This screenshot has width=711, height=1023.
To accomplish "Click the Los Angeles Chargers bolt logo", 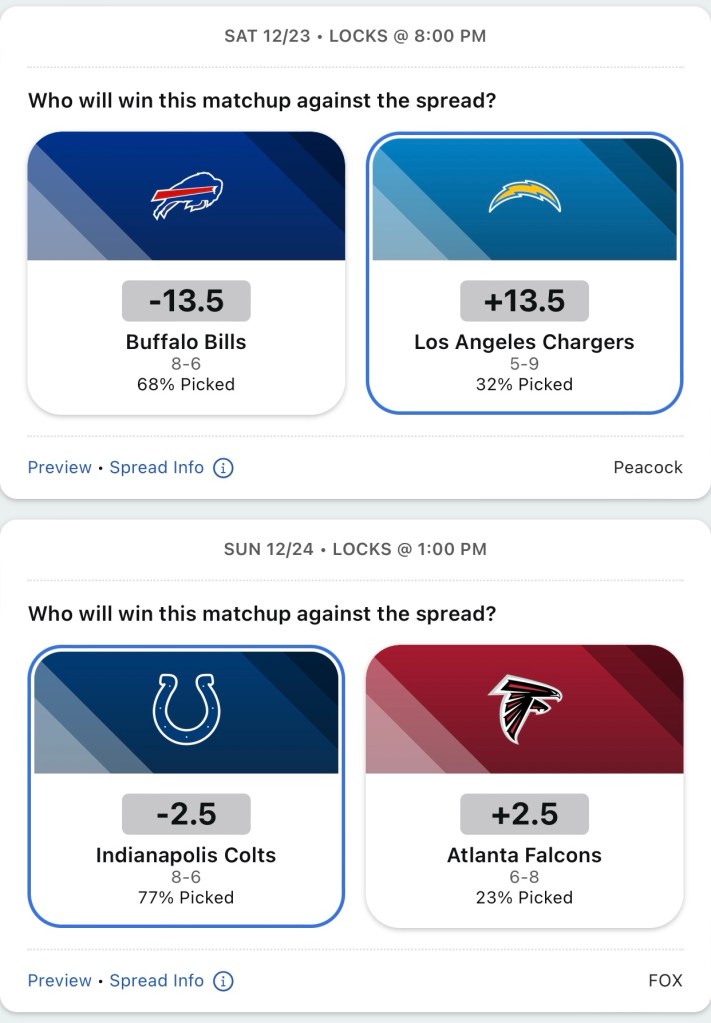I will point(525,196).
